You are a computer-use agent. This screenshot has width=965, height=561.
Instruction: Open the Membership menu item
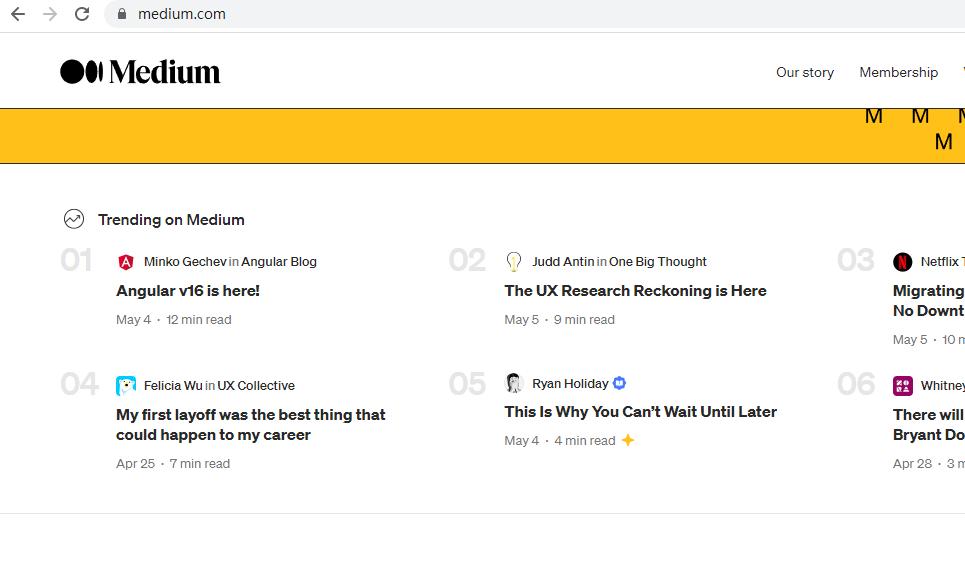coord(898,72)
